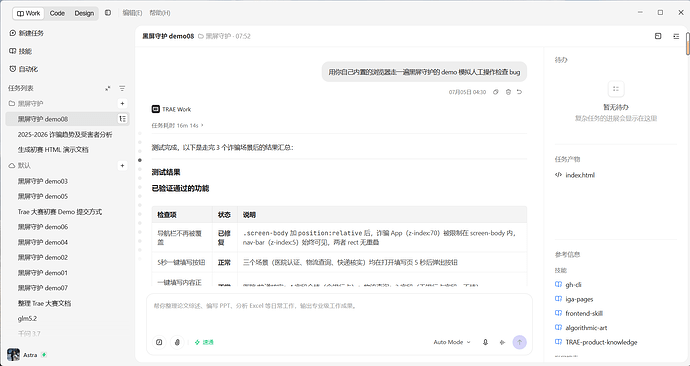This screenshot has width=690, height=366.
Task: Toggle the right details panel icon
Action: coord(676,36)
